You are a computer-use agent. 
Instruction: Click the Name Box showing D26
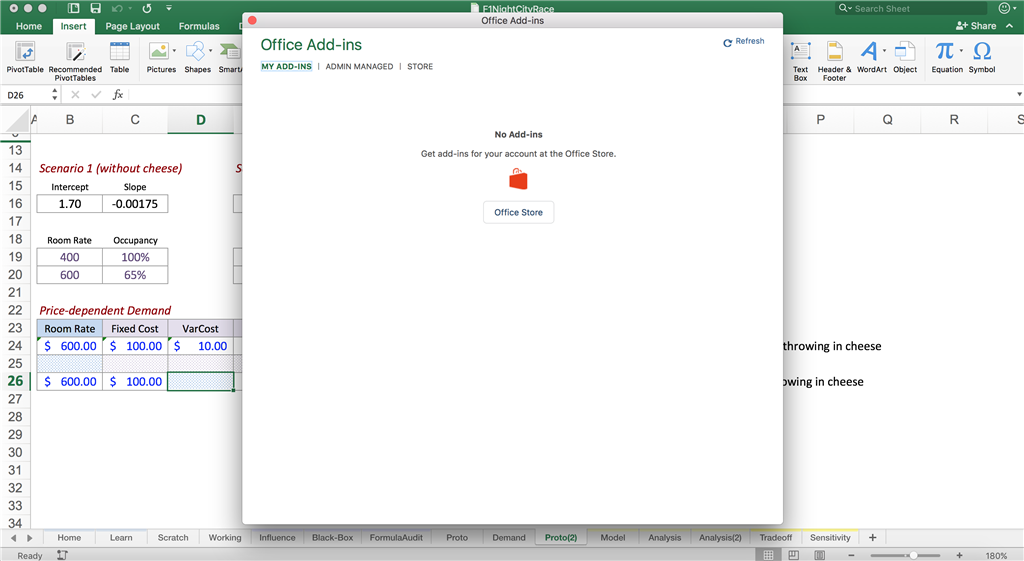tap(26, 95)
